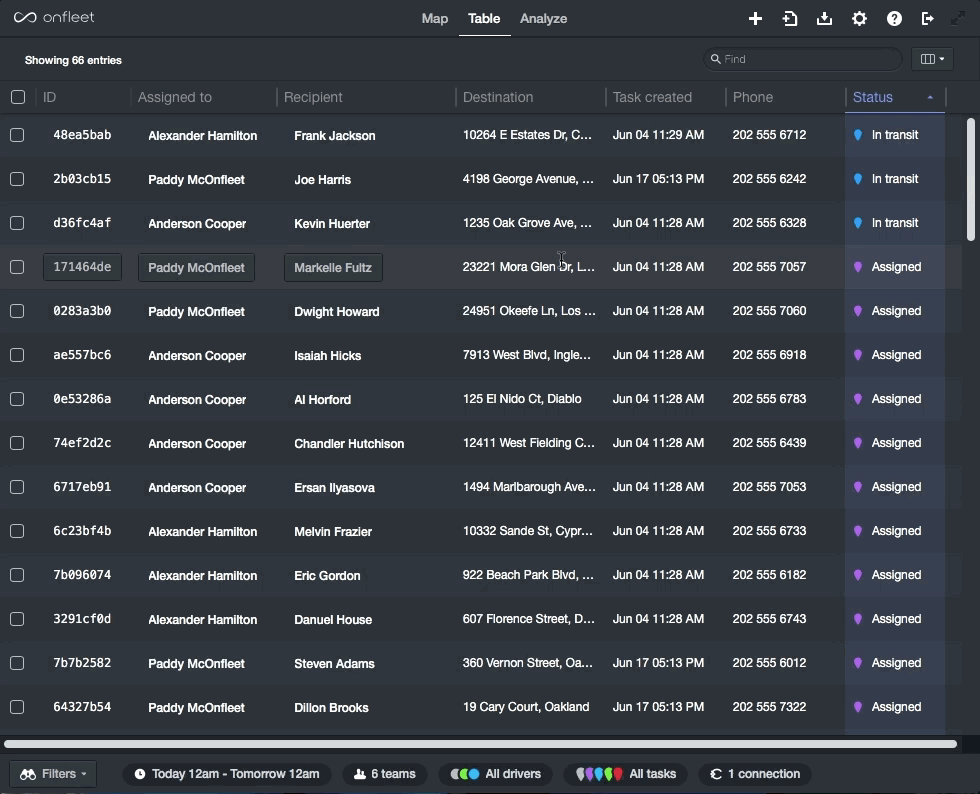Click the clock icon in time filter
980x794 pixels.
click(140, 774)
